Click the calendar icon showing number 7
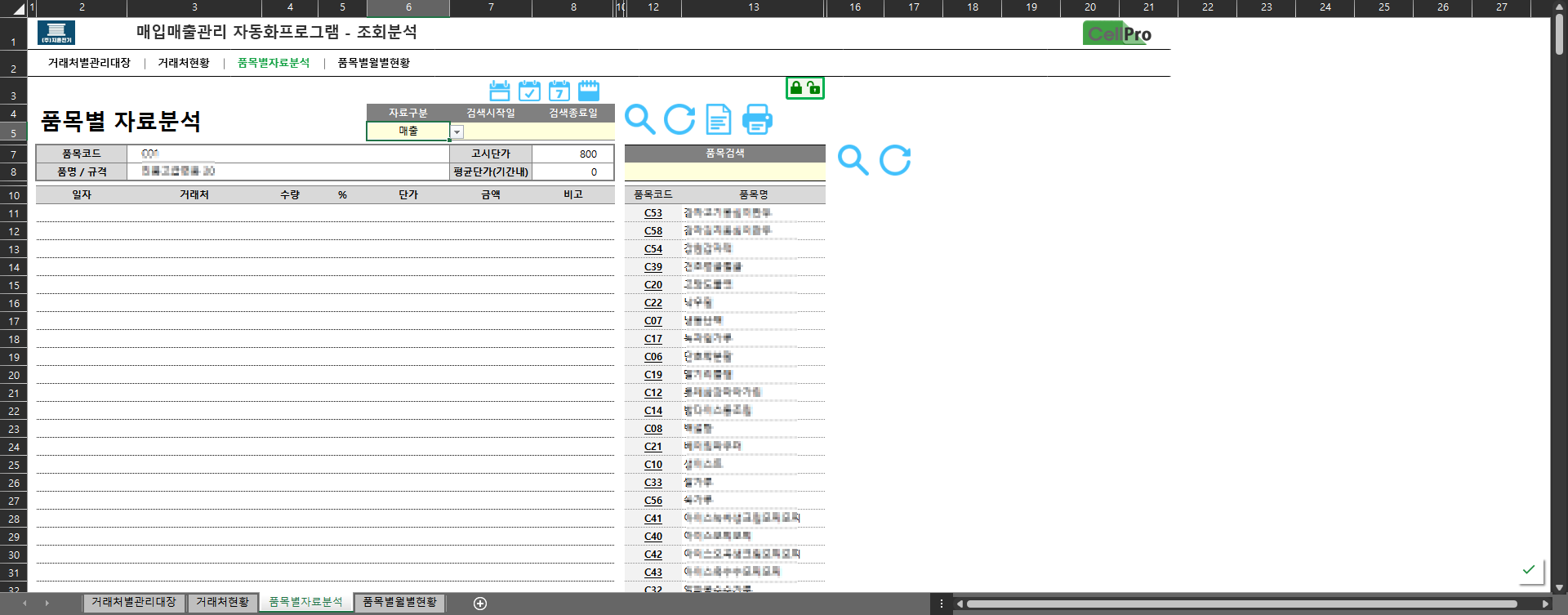1568x615 pixels. point(559,91)
